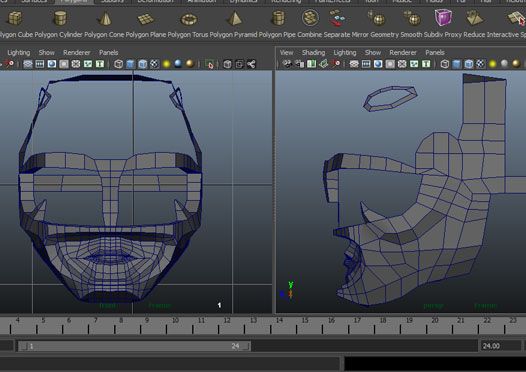This screenshot has width=526, height=372.
Task: Open the Show menu of the left panel
Action: point(46,53)
